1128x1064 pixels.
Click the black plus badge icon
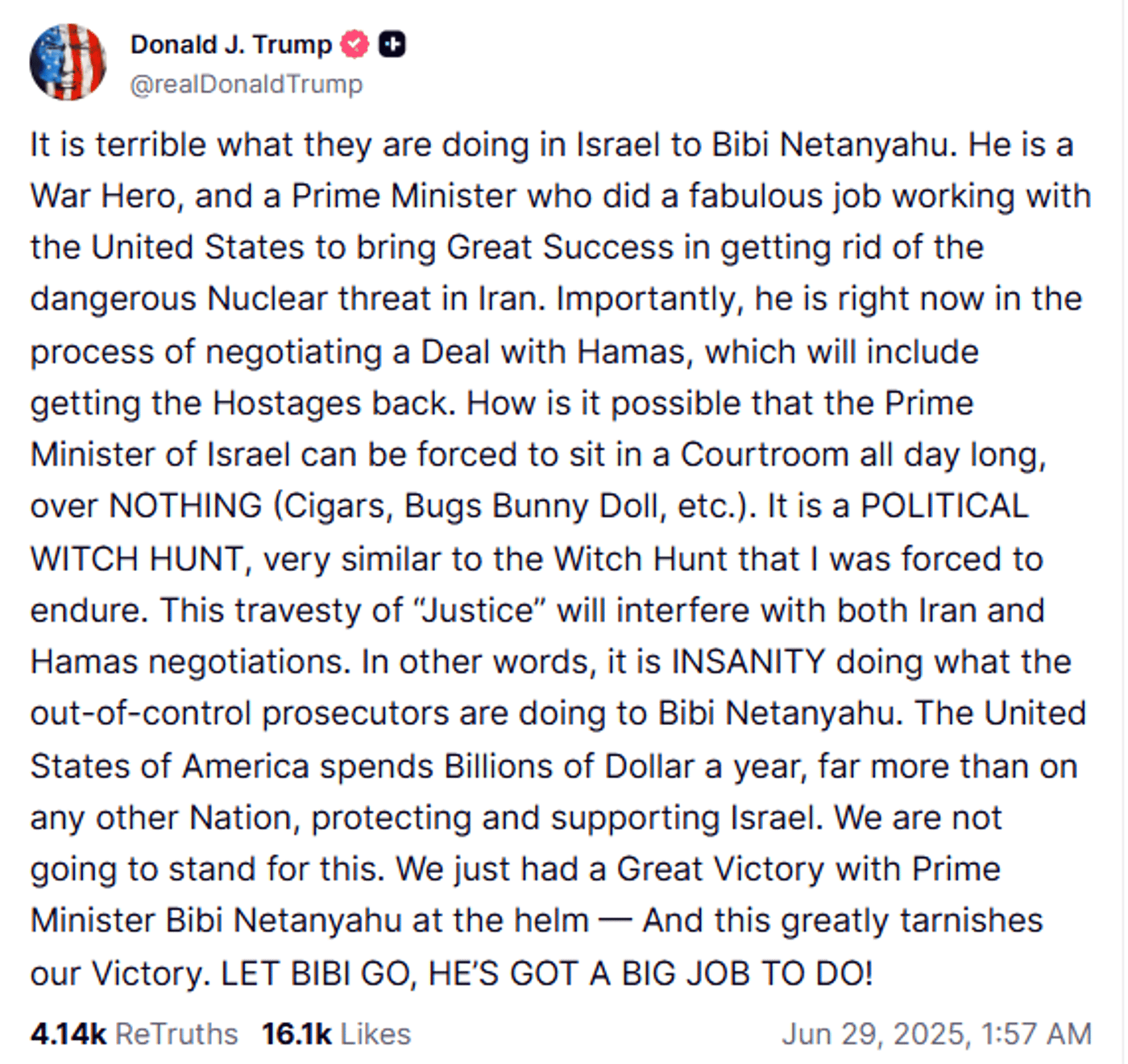(x=392, y=44)
